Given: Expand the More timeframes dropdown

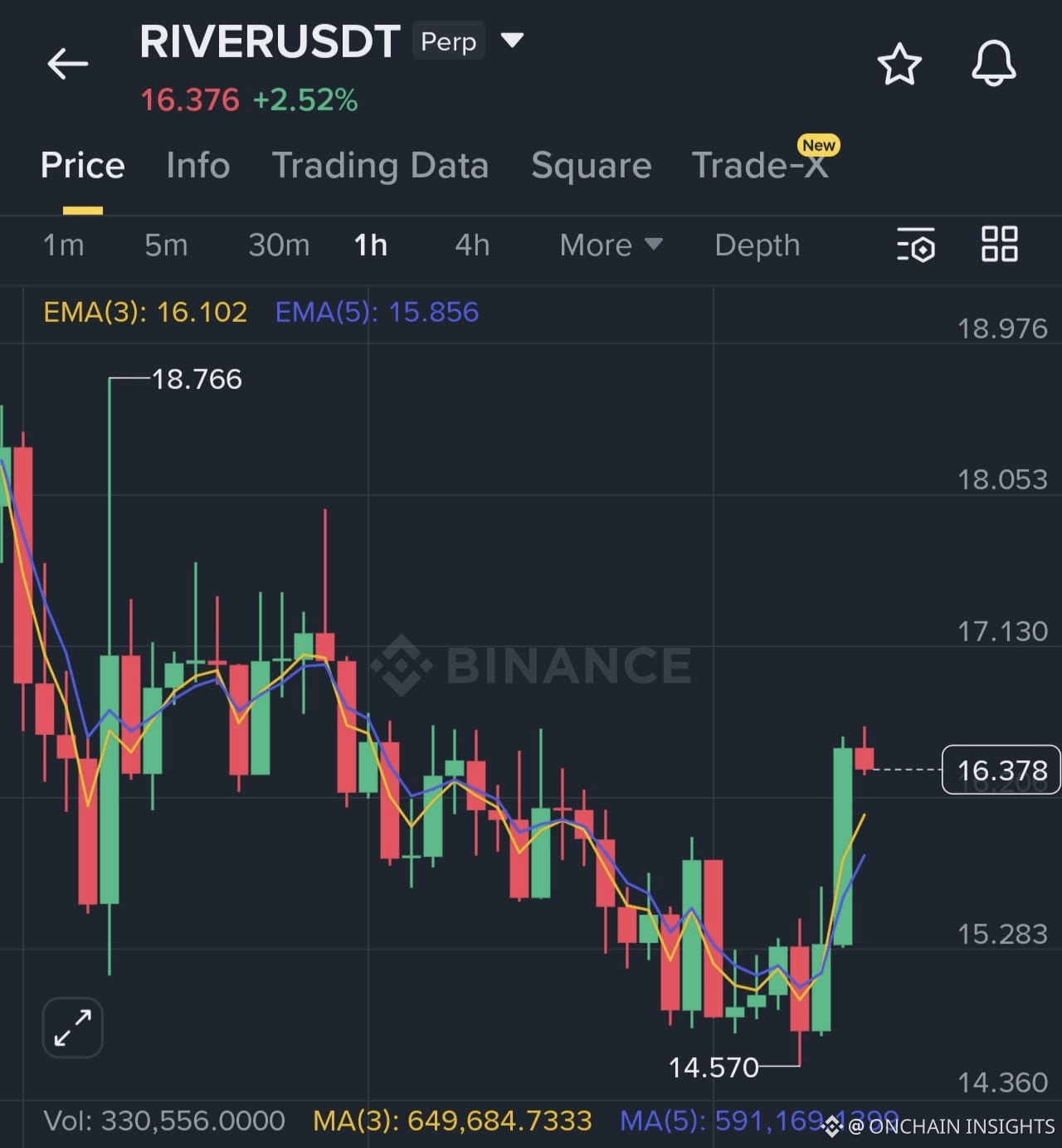Looking at the screenshot, I should (x=611, y=246).
